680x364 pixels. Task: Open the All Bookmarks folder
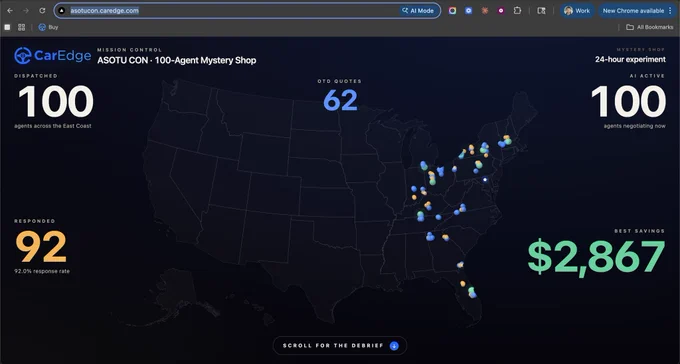click(650, 27)
